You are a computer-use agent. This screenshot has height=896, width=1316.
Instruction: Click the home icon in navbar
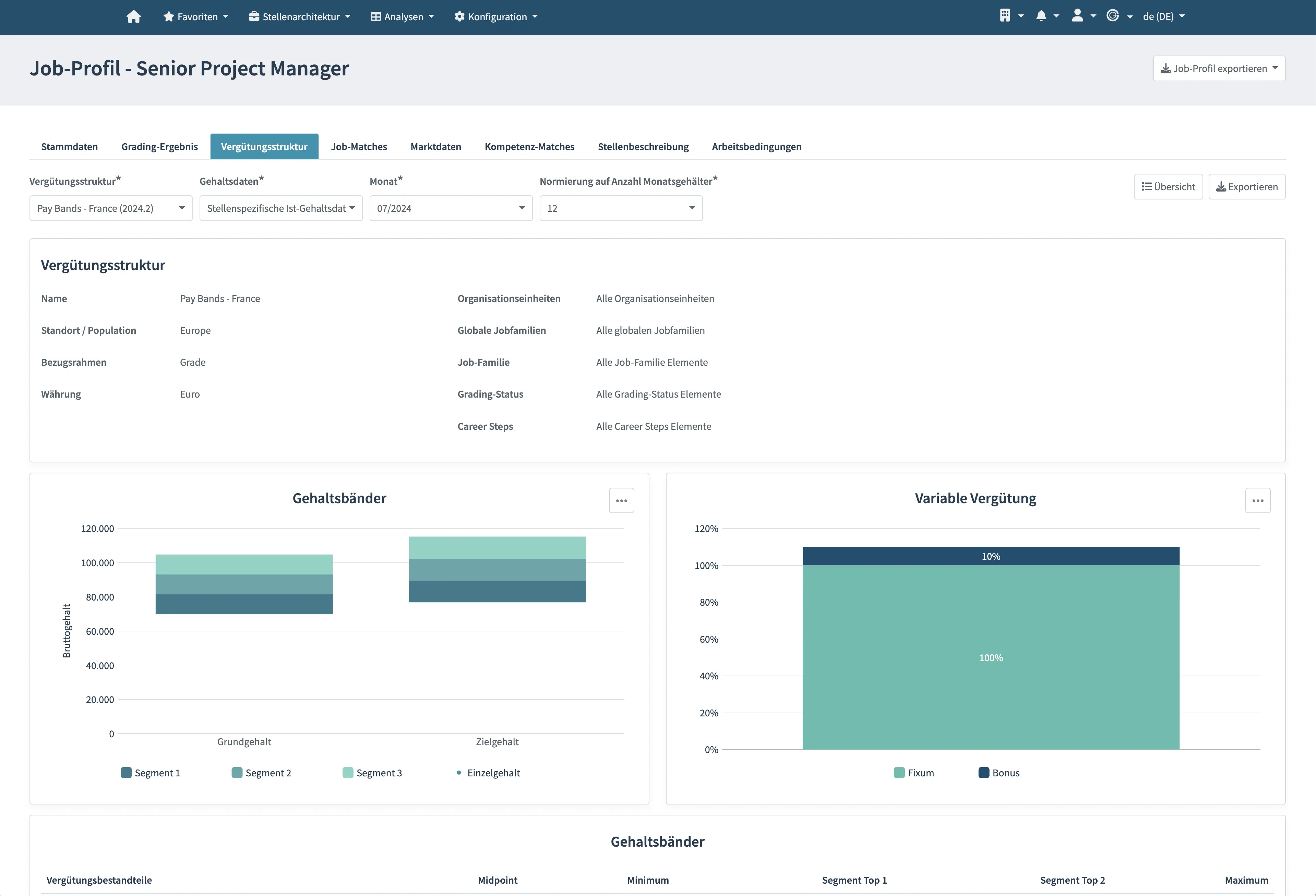(134, 16)
